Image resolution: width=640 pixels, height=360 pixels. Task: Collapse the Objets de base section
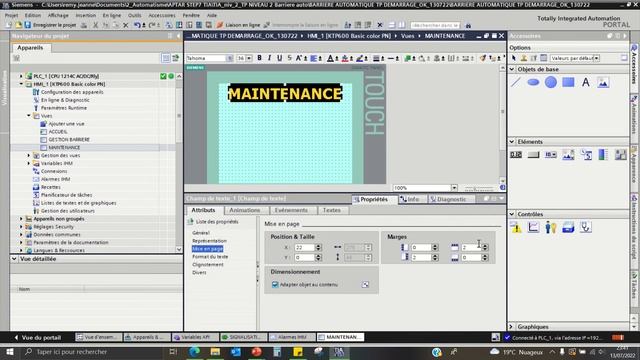pos(512,69)
